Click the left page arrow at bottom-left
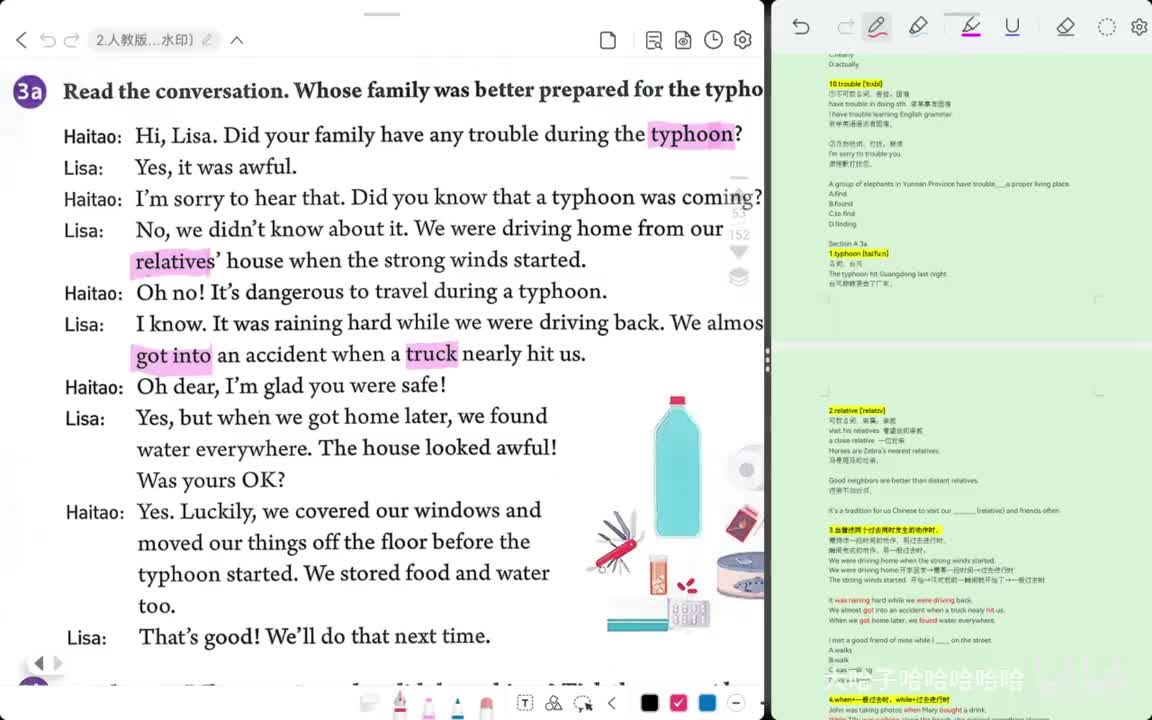 click(39, 663)
